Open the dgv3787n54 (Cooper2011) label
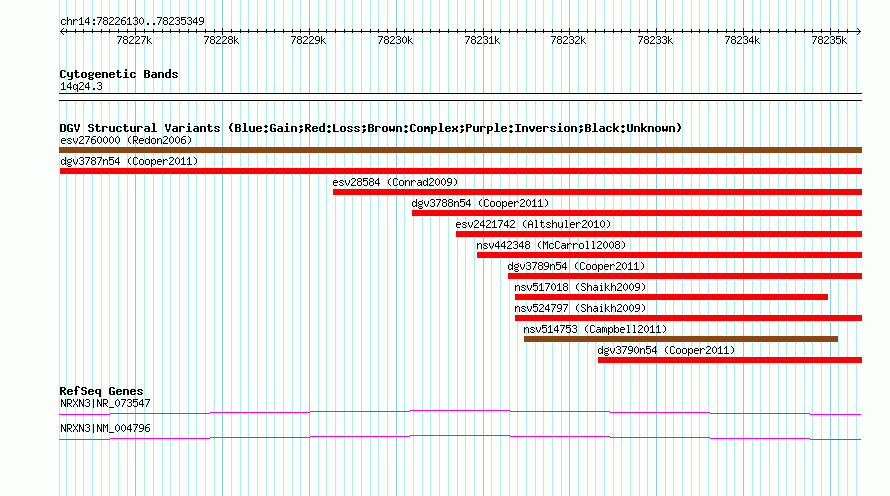The image size is (890, 496). coord(129,161)
